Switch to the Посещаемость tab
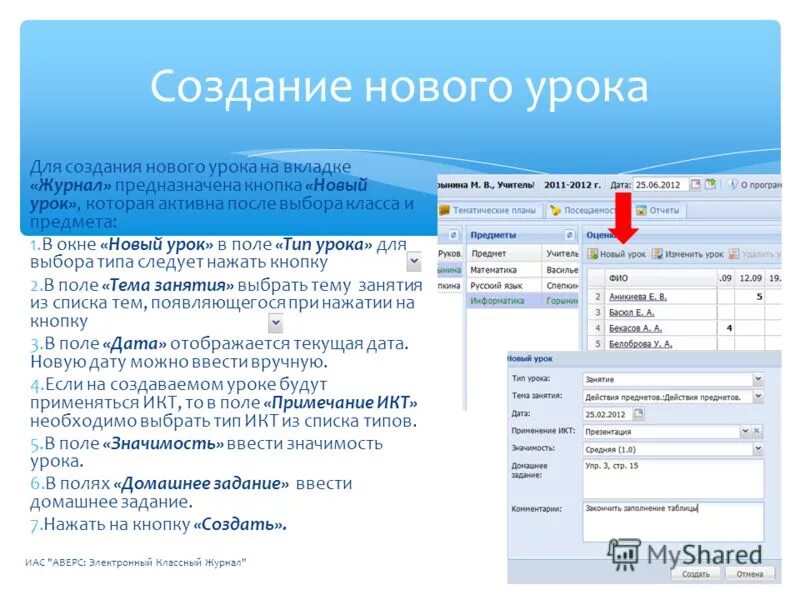Screen dimensions: 800x600 [x=583, y=210]
